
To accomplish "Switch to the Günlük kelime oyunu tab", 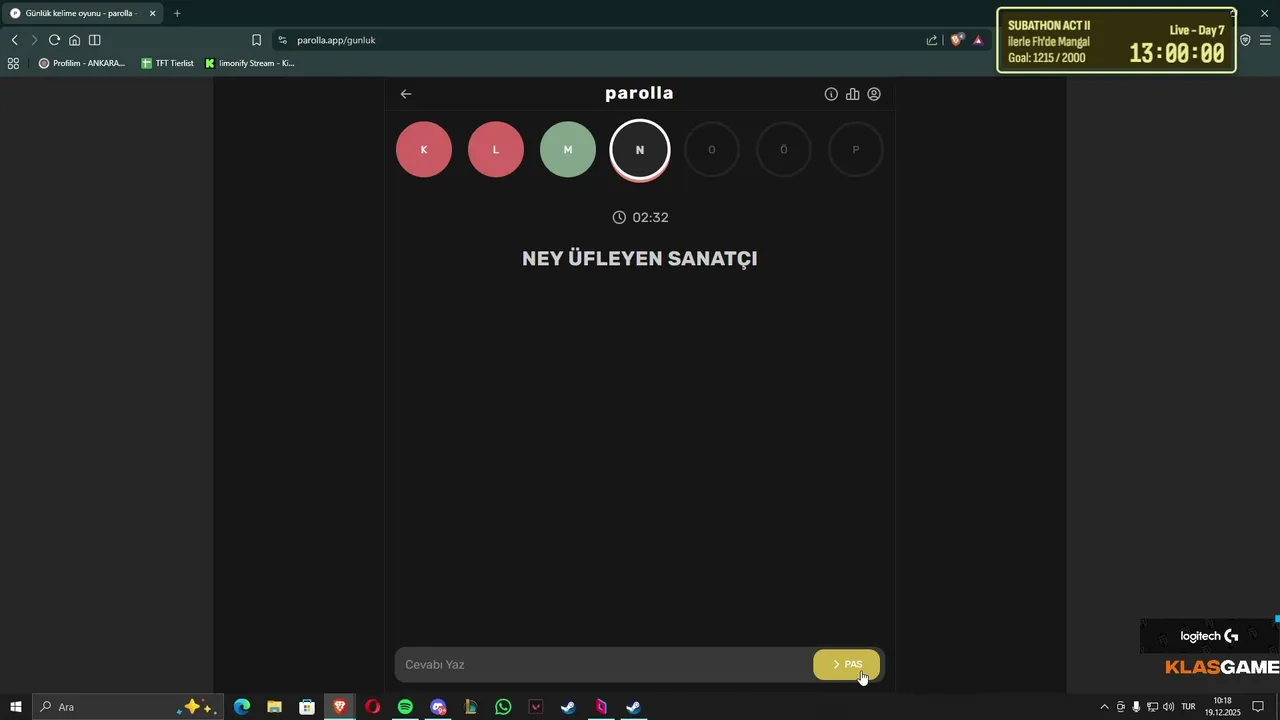I will click(x=84, y=13).
